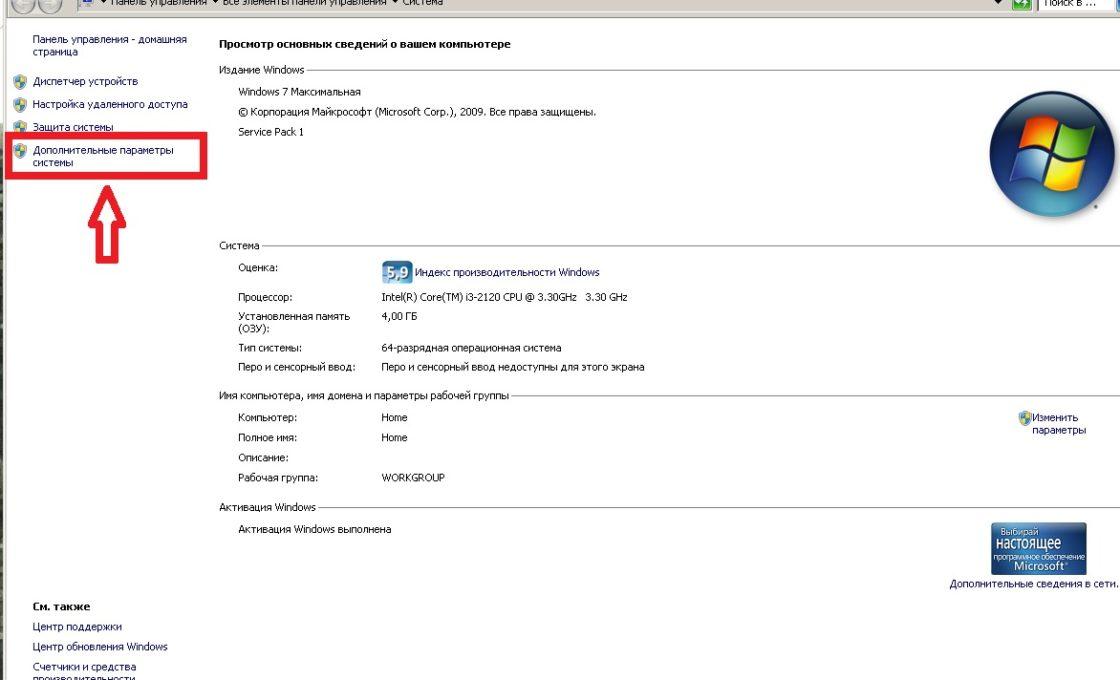This screenshot has width=1120, height=680.
Task: Click the genuine Microsoft software badge
Action: point(1039,549)
